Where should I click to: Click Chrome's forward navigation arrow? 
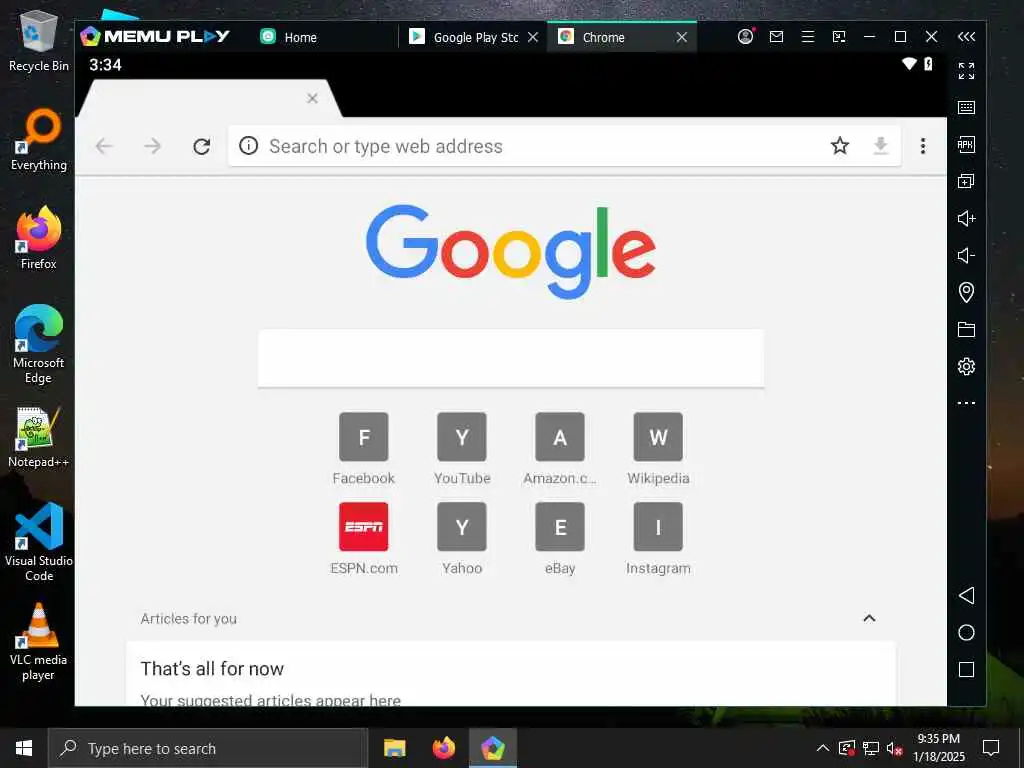point(152,146)
